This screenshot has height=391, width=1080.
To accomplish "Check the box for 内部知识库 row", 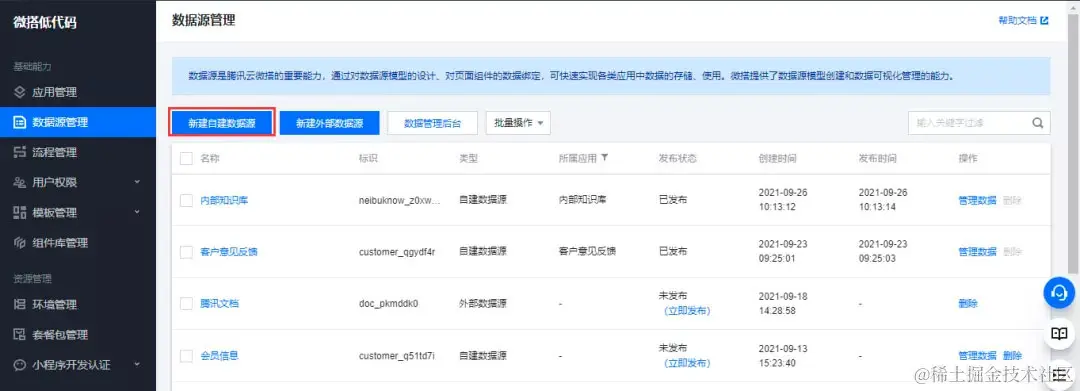I will [186, 200].
